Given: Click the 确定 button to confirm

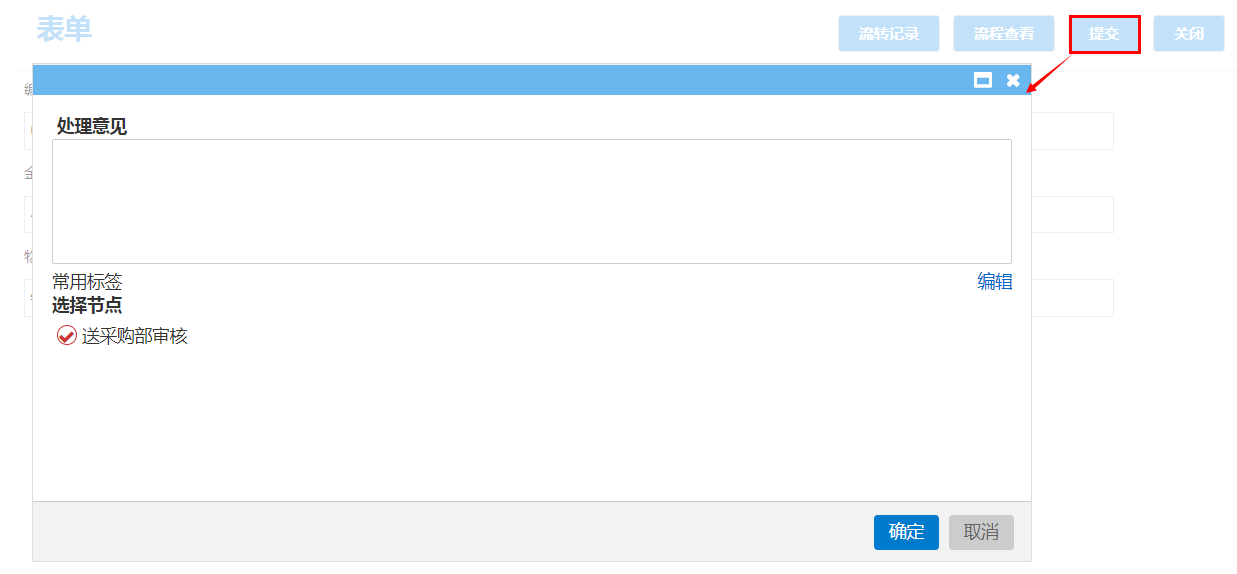Looking at the screenshot, I should pyautogui.click(x=906, y=532).
